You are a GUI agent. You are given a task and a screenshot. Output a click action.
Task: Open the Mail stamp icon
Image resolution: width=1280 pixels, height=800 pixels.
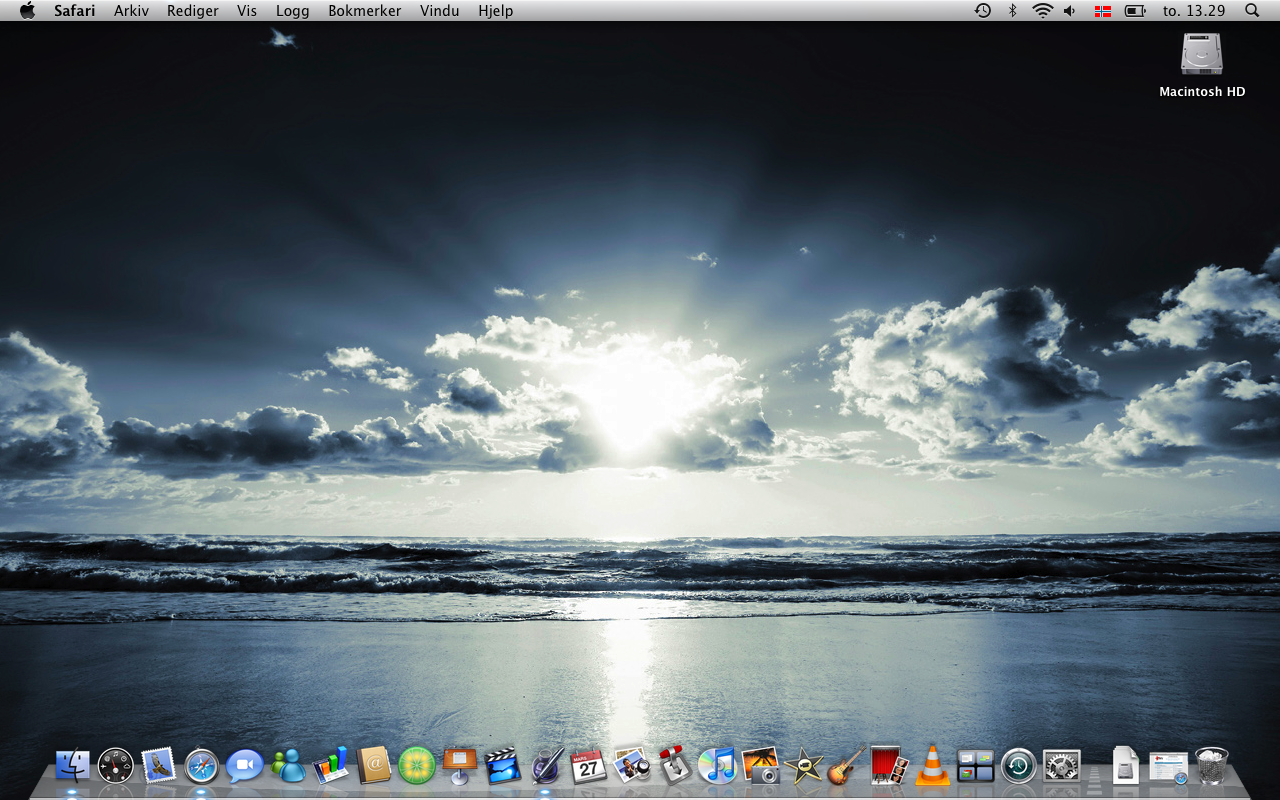pos(158,766)
